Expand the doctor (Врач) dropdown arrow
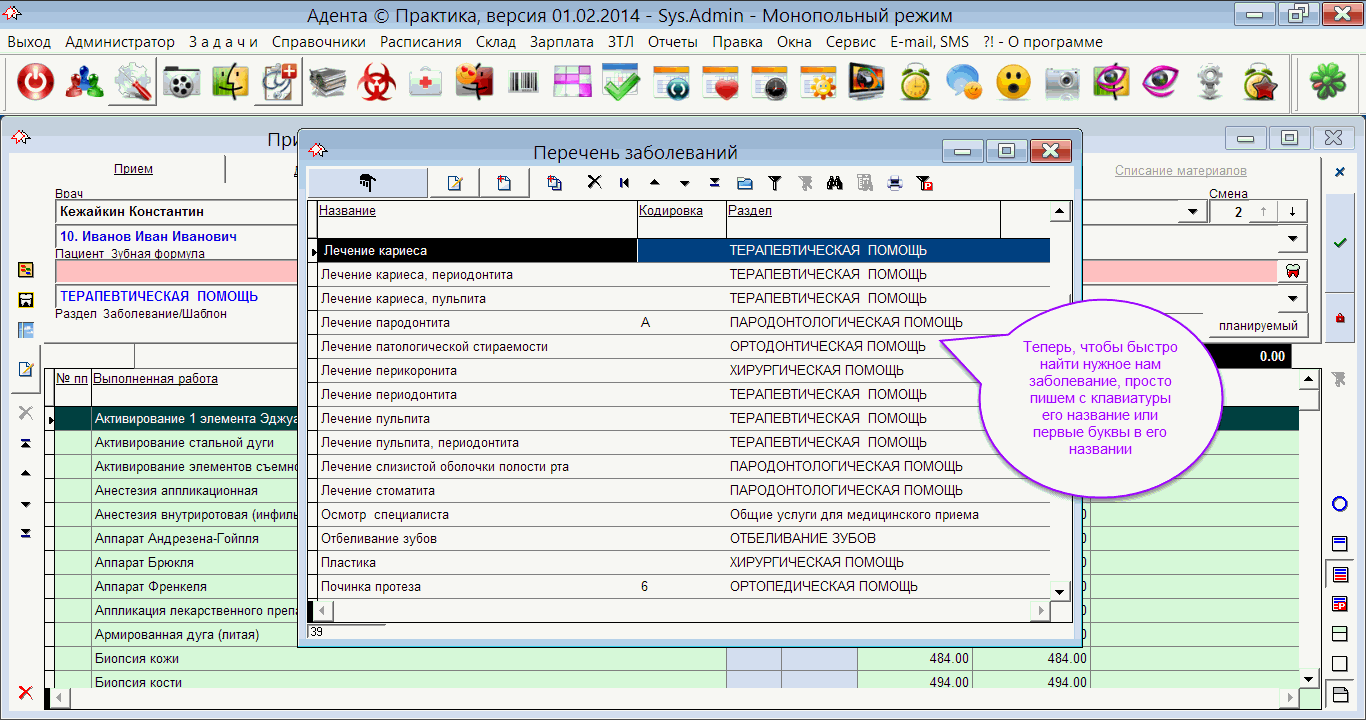The image size is (1366, 720). (1191, 212)
